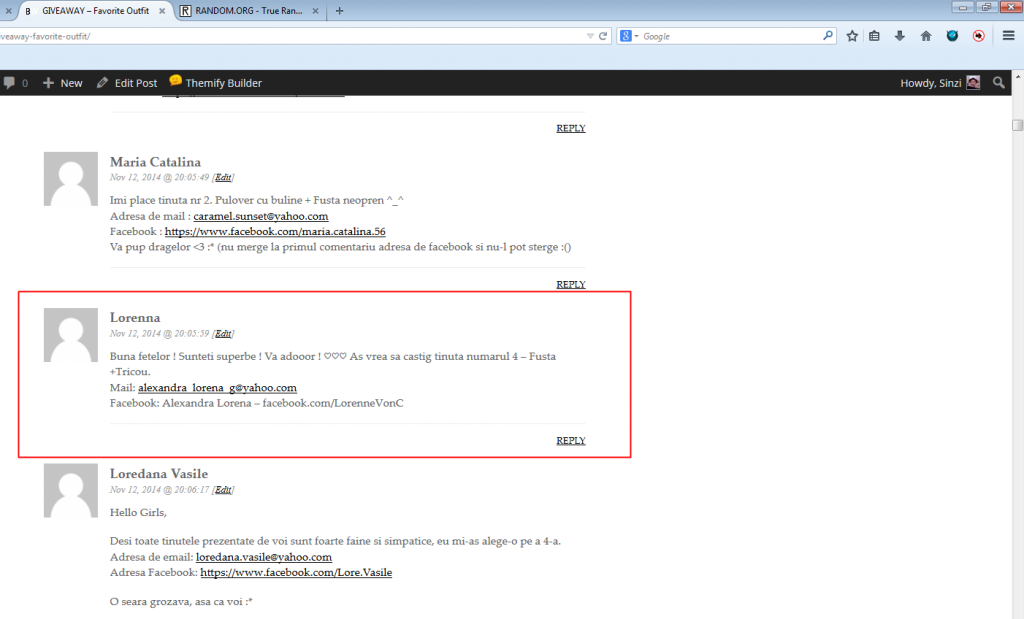
Task: Expand the URL bar history dropdown arrow
Action: [590, 36]
